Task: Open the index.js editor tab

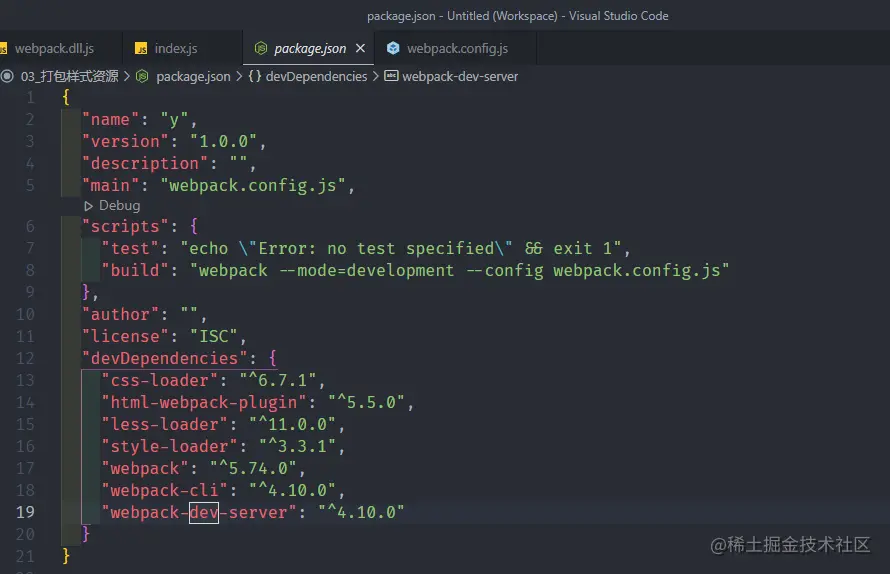Action: [x=176, y=49]
